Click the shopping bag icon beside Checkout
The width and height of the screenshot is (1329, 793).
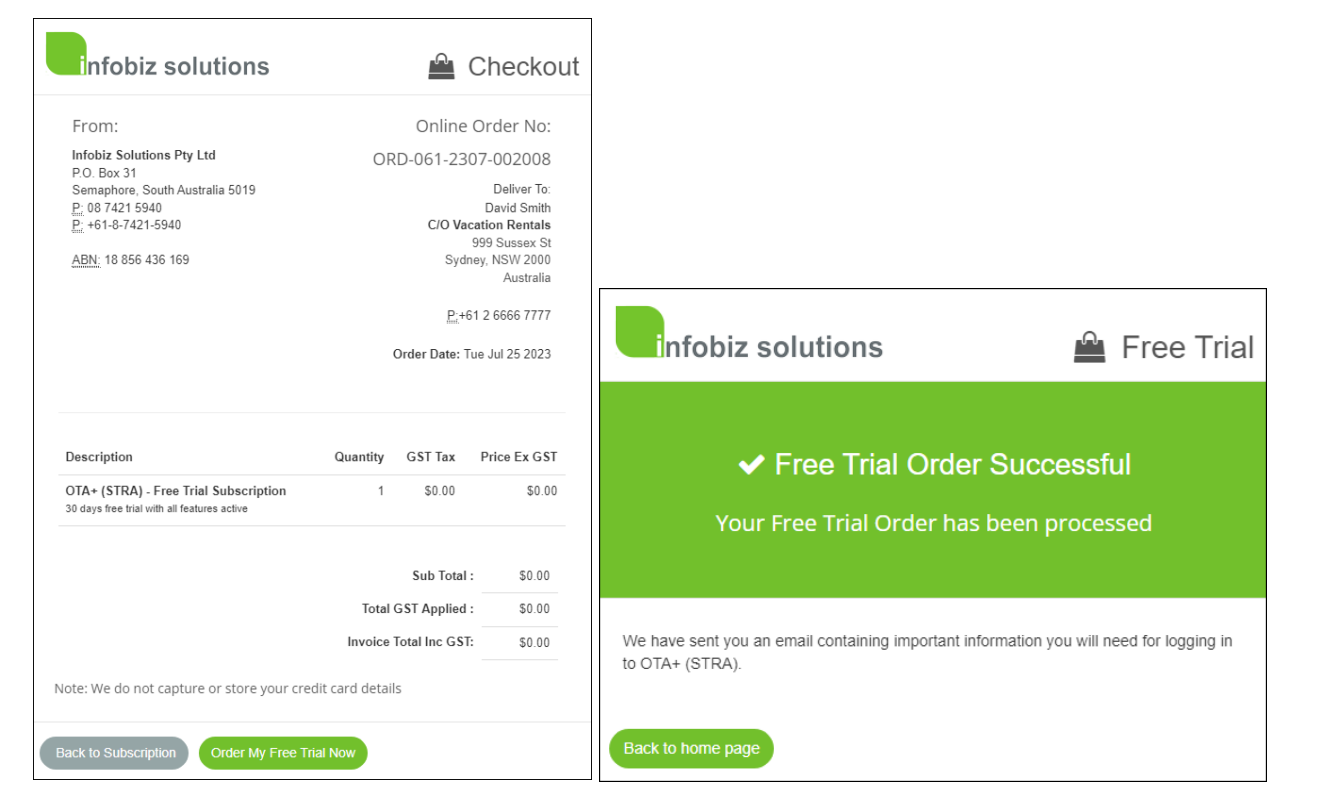pyautogui.click(x=441, y=67)
